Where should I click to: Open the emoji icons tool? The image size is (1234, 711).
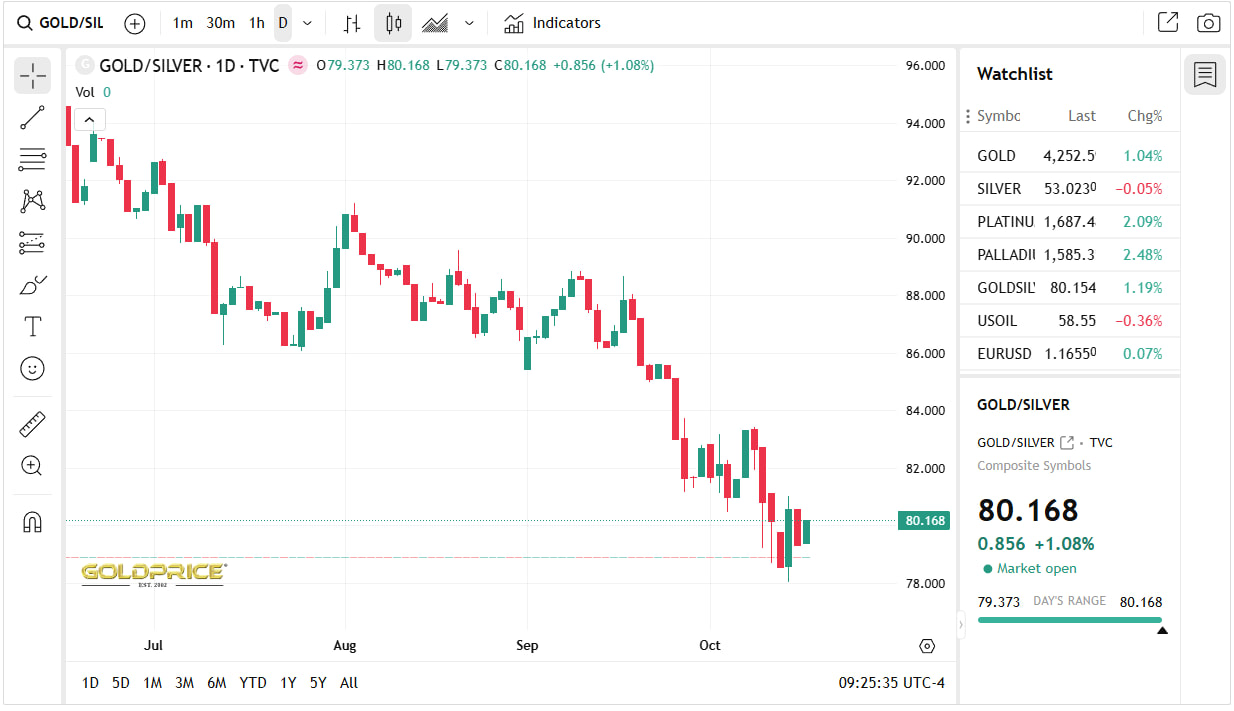click(x=32, y=369)
